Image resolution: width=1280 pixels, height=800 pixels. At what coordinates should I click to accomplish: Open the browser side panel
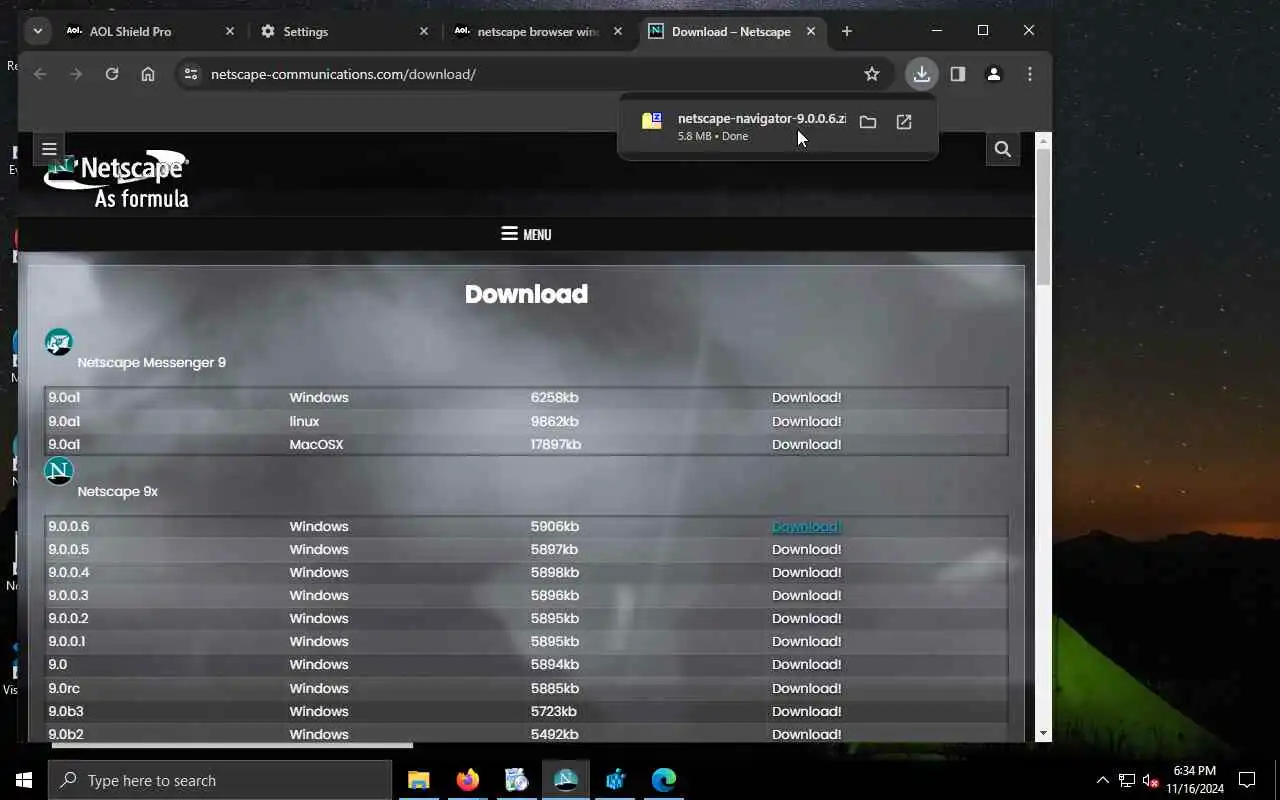pyautogui.click(x=958, y=74)
